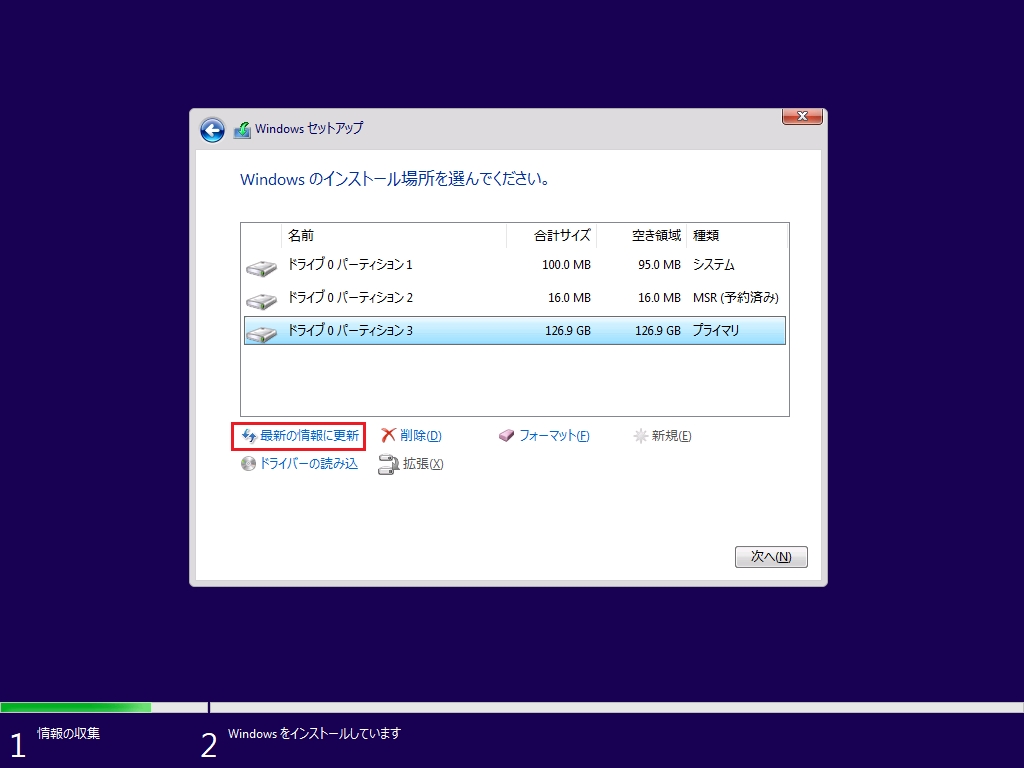The height and width of the screenshot is (768, 1024).
Task: Click the MSR (予約済み) type cell
Action: tap(736, 298)
